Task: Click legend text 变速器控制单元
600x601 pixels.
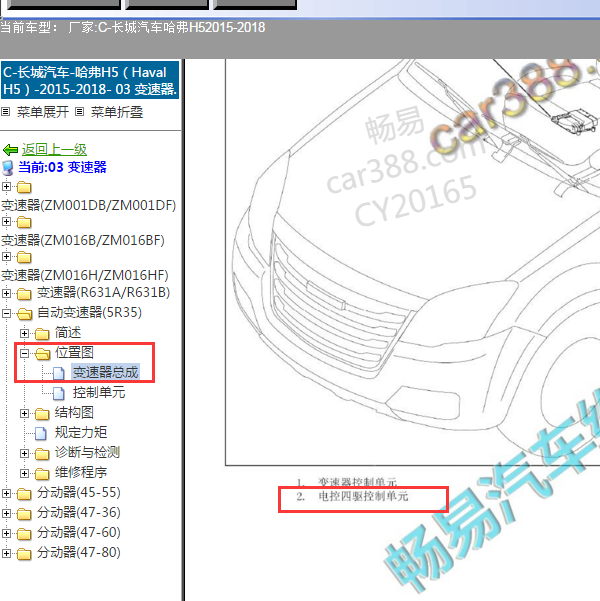Action: click(357, 482)
